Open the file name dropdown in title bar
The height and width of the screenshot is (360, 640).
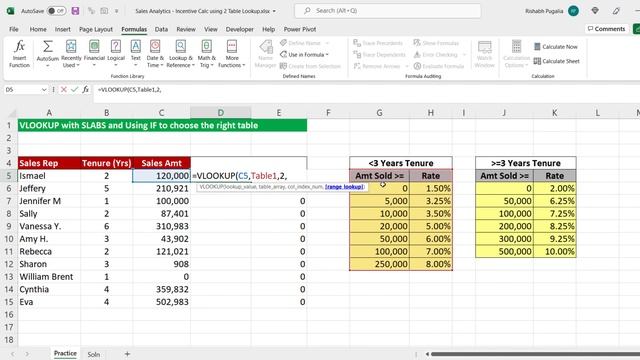point(274,11)
